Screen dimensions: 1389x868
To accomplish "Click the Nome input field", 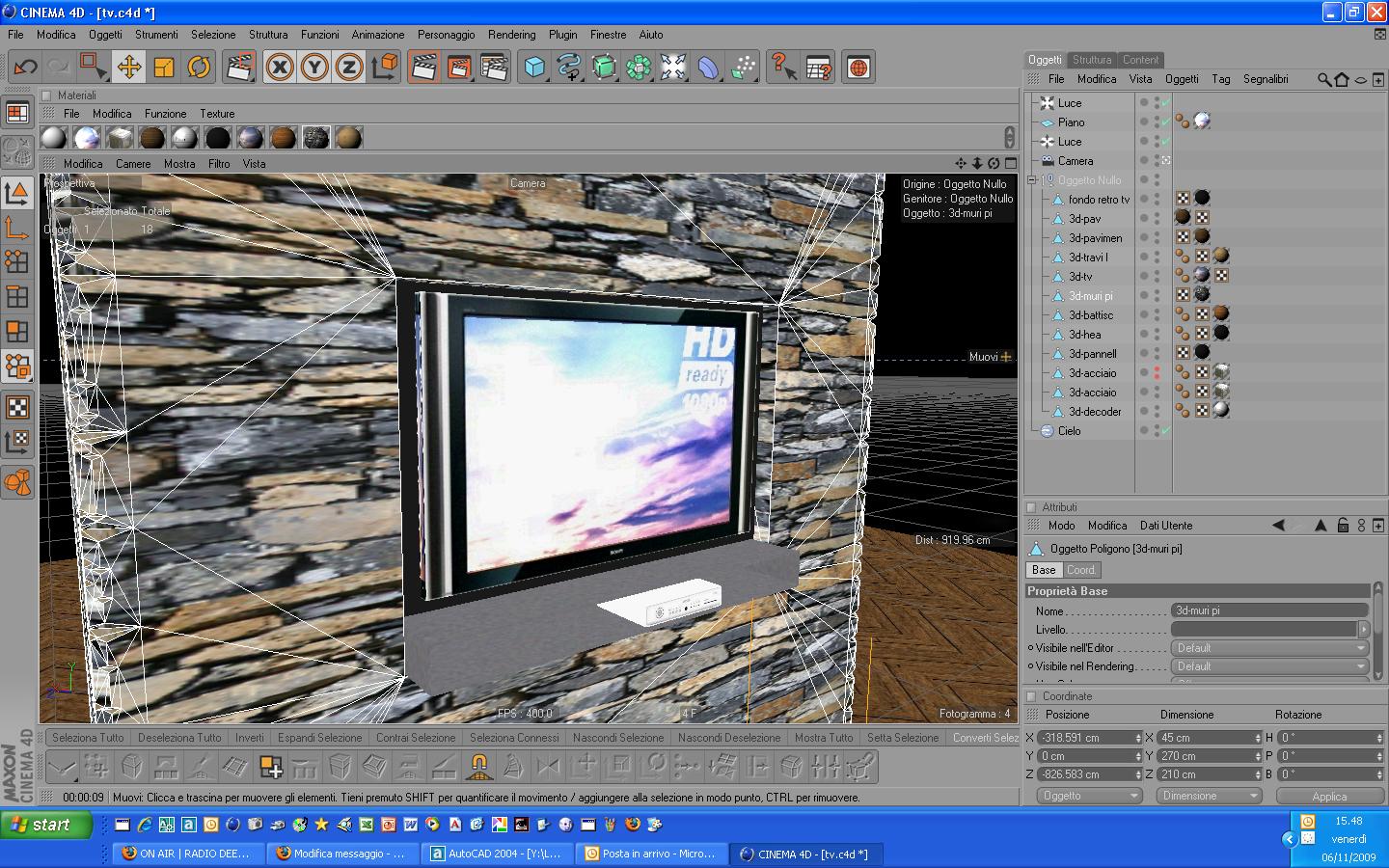I will coord(1269,610).
